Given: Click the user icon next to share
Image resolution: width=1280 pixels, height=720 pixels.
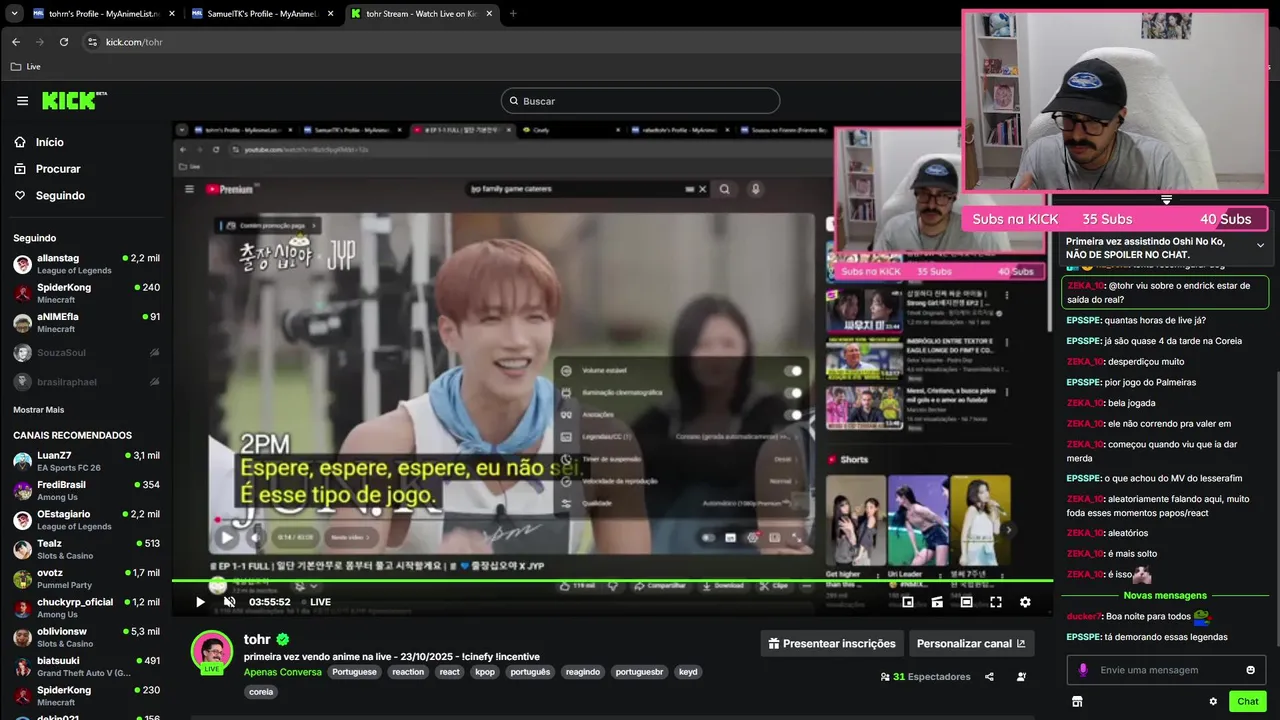Looking at the screenshot, I should tap(1021, 677).
